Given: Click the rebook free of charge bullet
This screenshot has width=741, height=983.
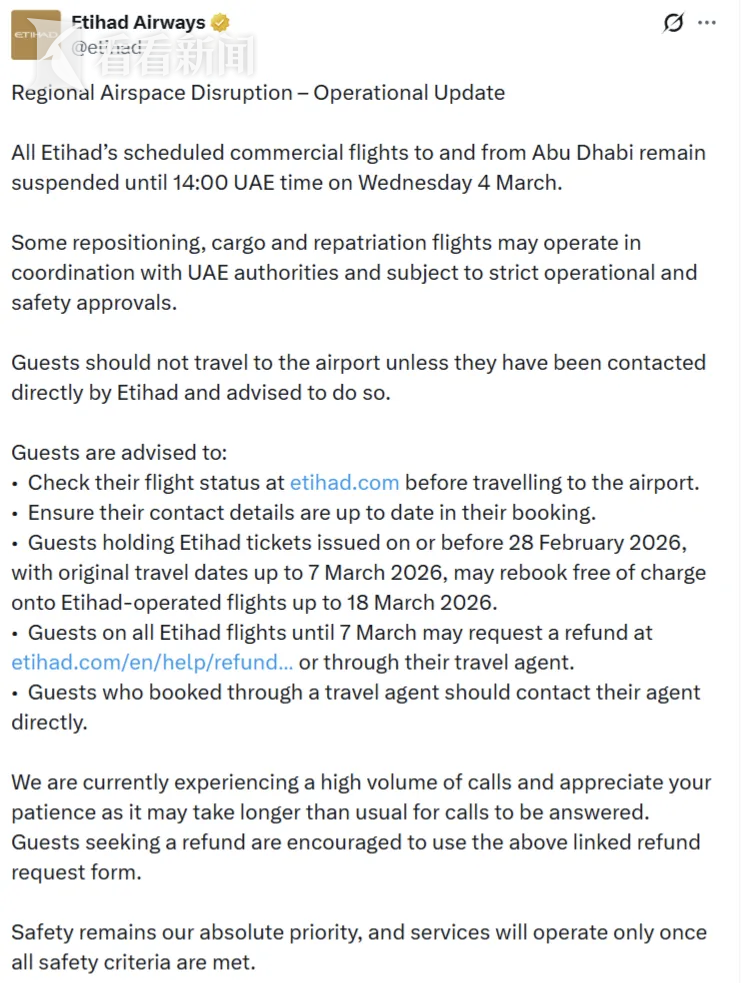Looking at the screenshot, I should coord(358,573).
